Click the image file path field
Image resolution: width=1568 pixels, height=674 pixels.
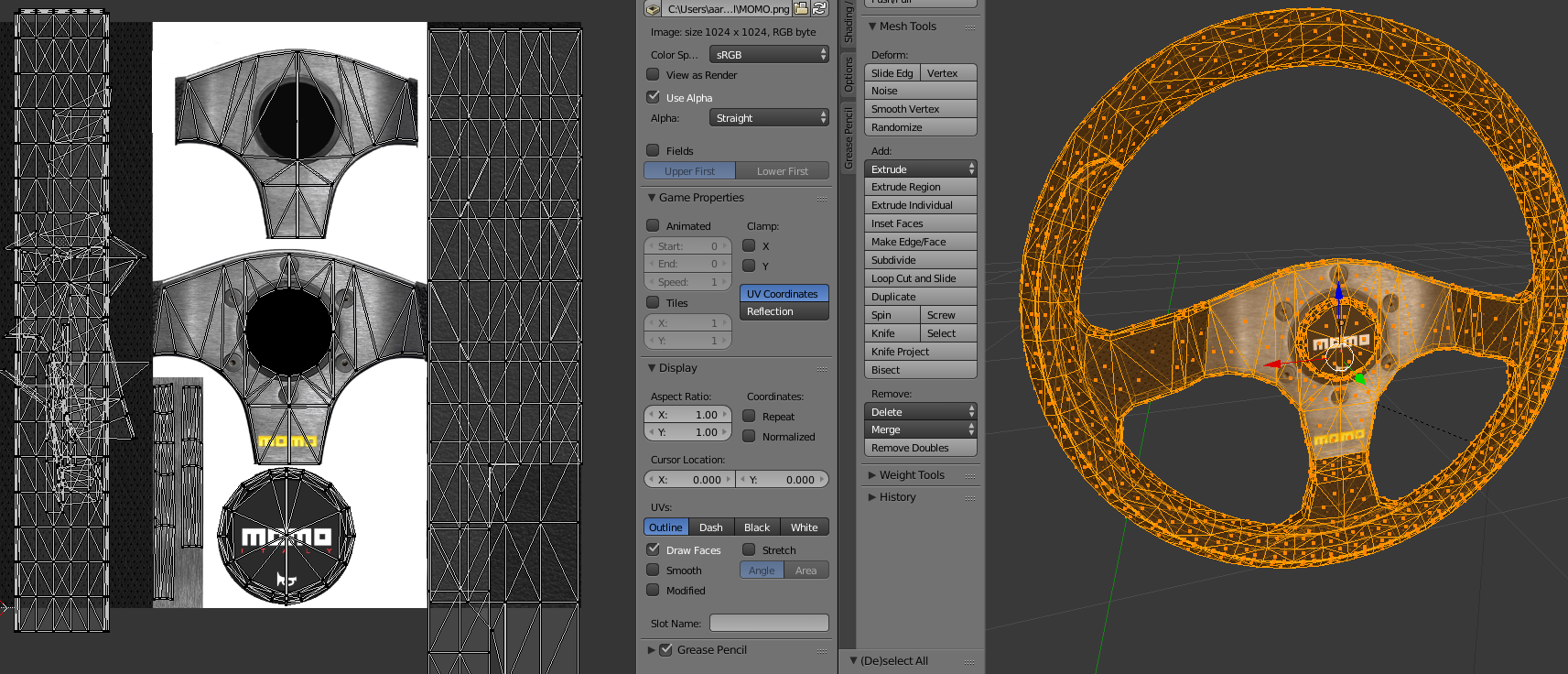[x=728, y=8]
